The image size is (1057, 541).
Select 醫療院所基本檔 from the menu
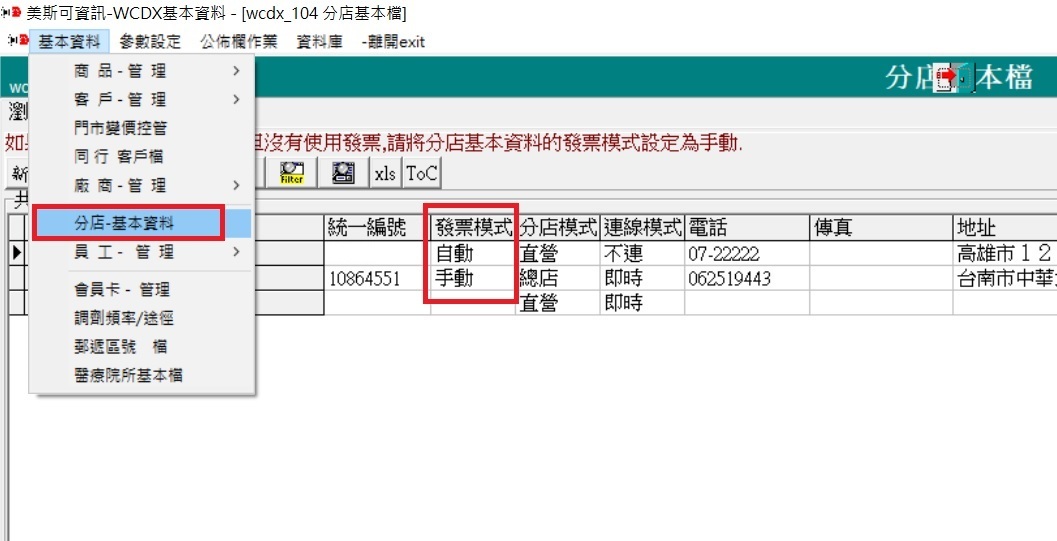[x=142, y=375]
